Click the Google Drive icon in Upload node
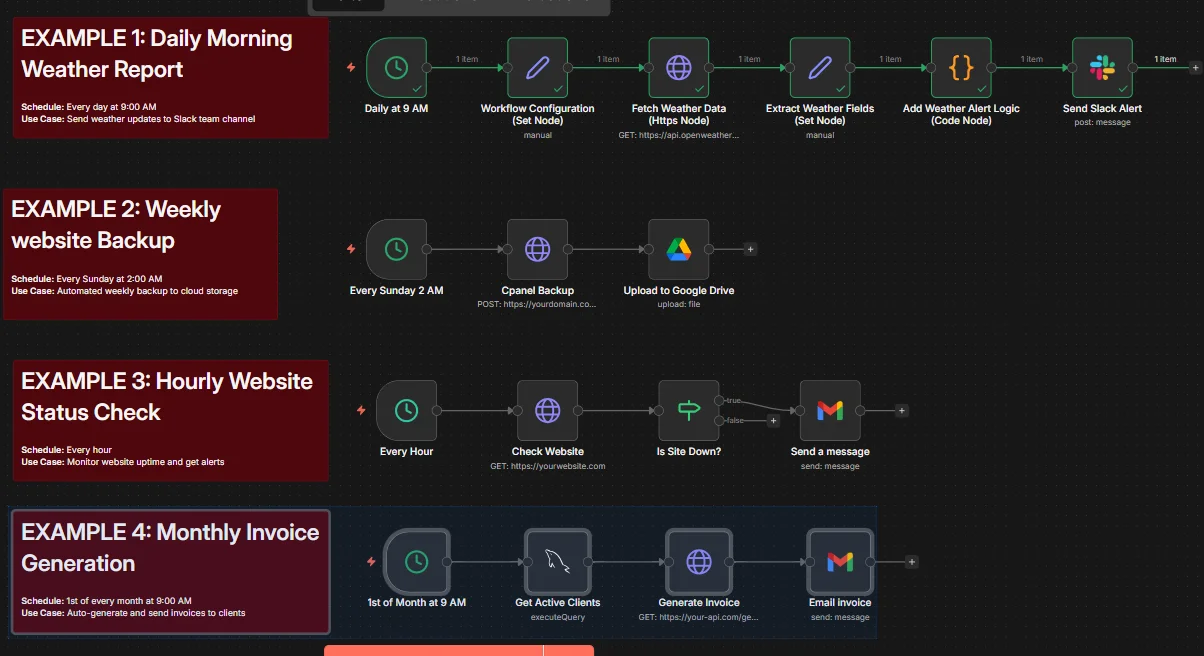 678,250
